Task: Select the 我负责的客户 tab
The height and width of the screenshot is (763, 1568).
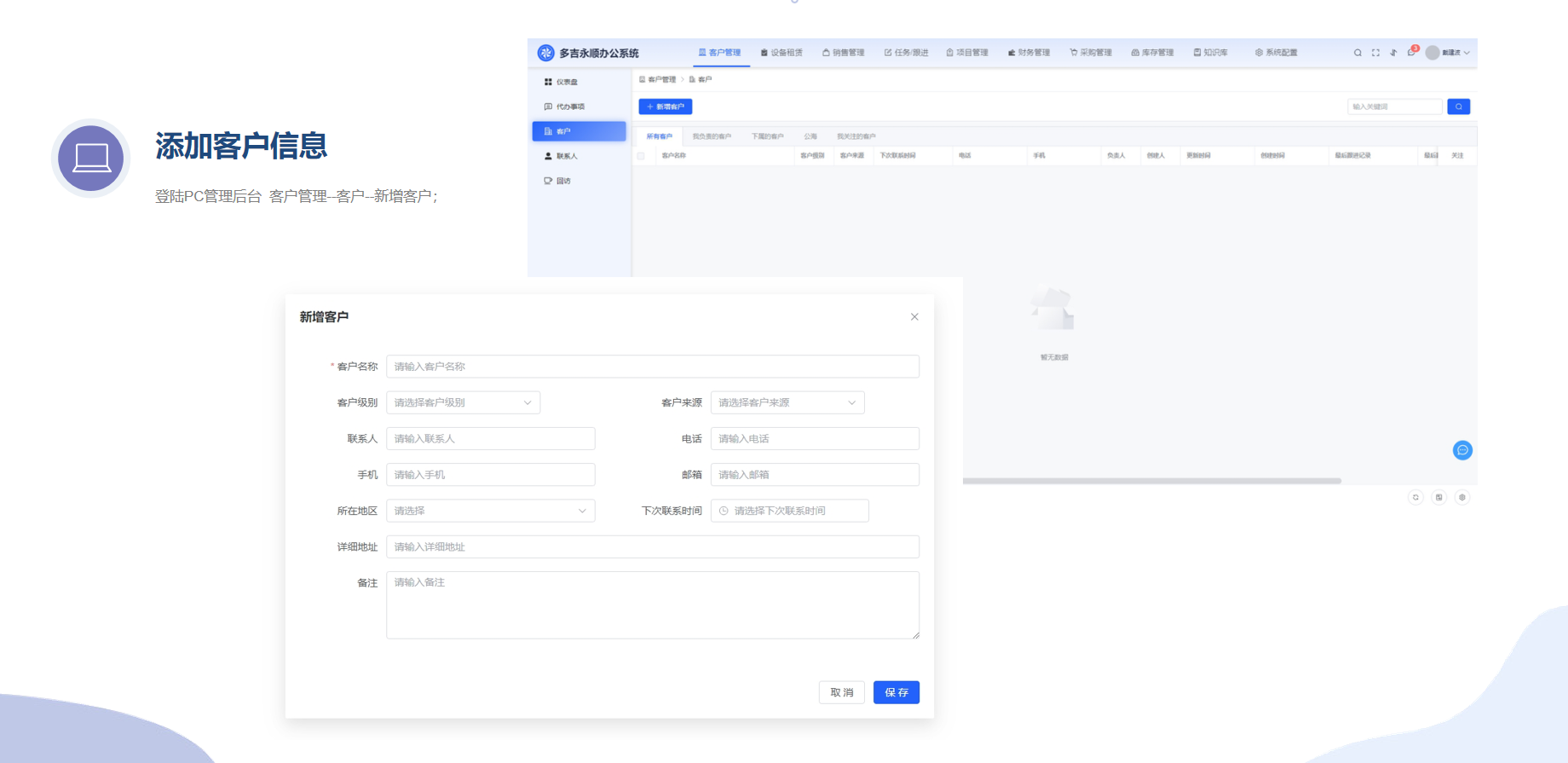Action: [712, 136]
